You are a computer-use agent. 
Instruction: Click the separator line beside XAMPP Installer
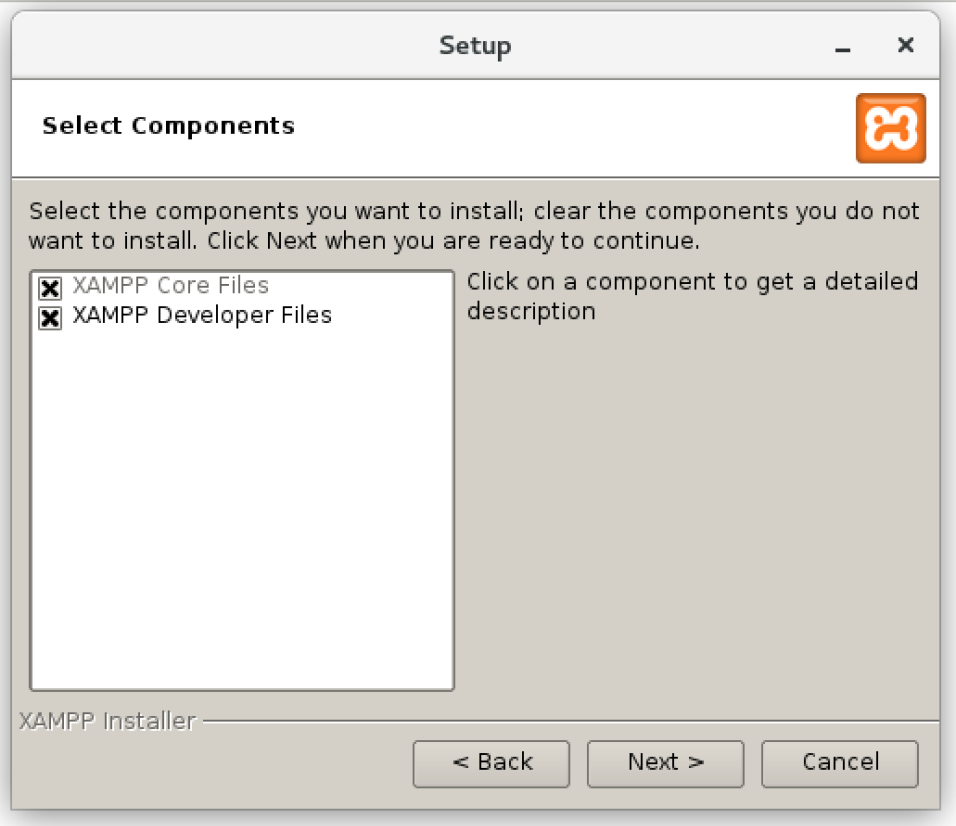[571, 722]
